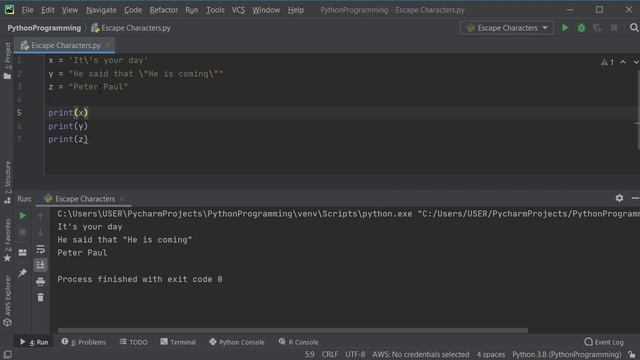Click the horizontal scrollbar in Run output
The width and height of the screenshot is (640, 360).
click(293, 330)
